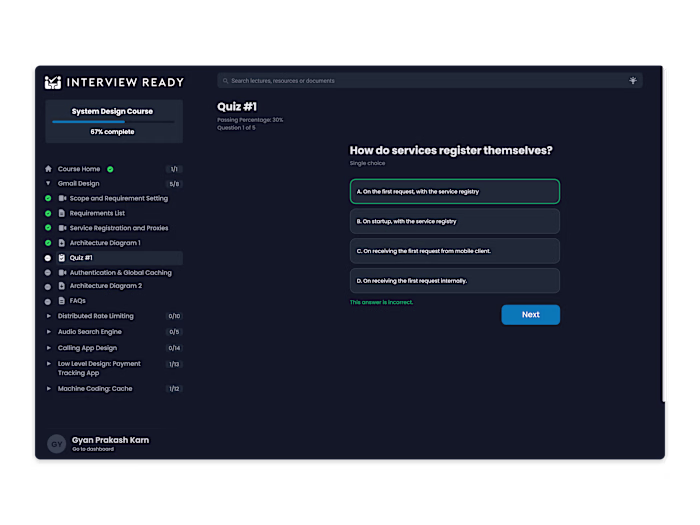Screen dimensions: 700x525
Task: Click the 0/14 count beside Calling App Design
Action: [174, 348]
